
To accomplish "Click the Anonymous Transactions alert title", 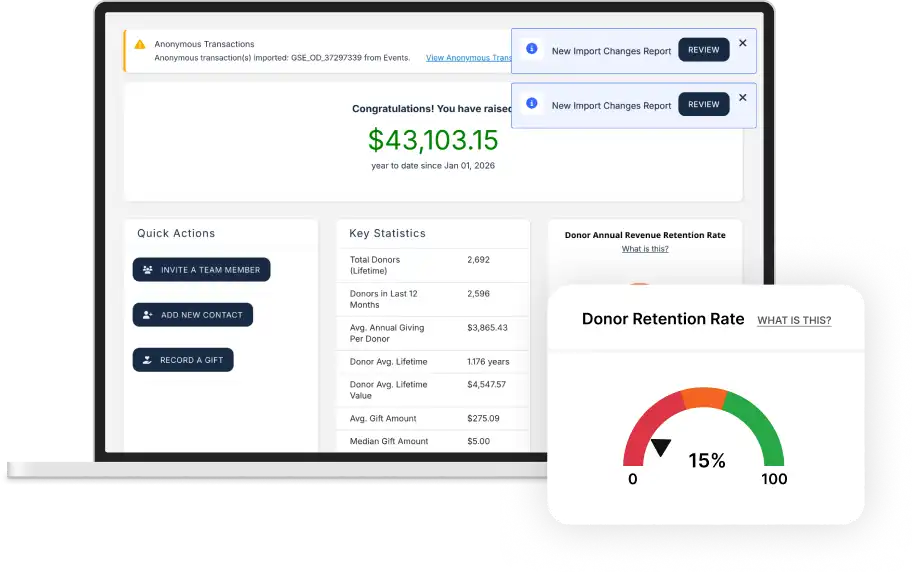I will pos(204,44).
